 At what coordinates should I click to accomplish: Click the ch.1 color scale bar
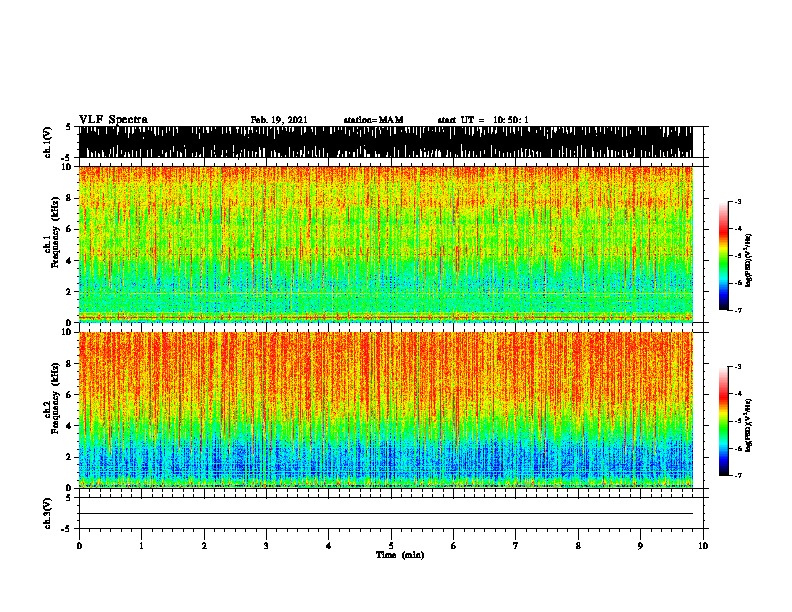tap(723, 256)
